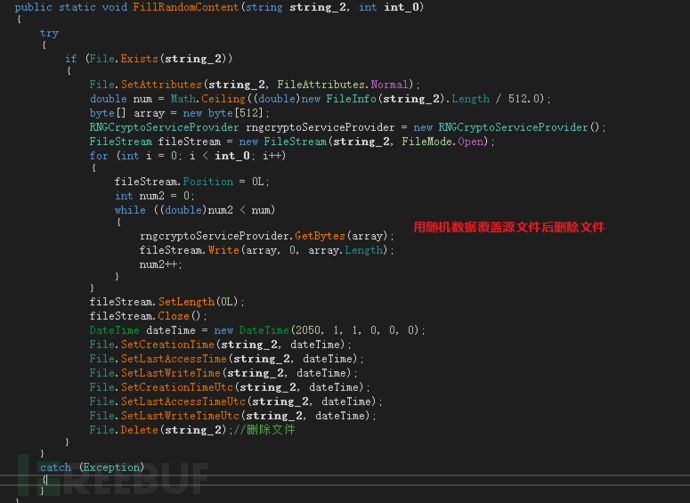Click the while keyword
Image resolution: width=690 pixels, height=503 pixels.
pos(130,210)
